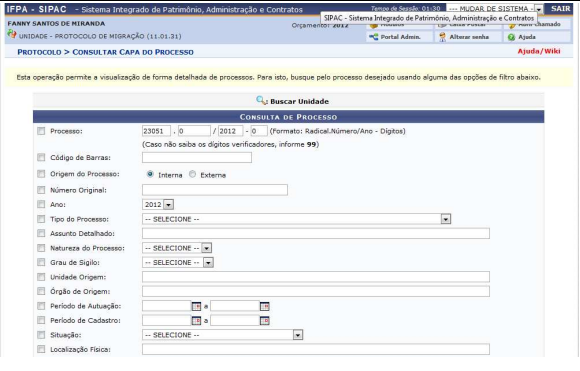580x371 pixels.
Task: Click the process Número field containing 0
Action: (194, 131)
